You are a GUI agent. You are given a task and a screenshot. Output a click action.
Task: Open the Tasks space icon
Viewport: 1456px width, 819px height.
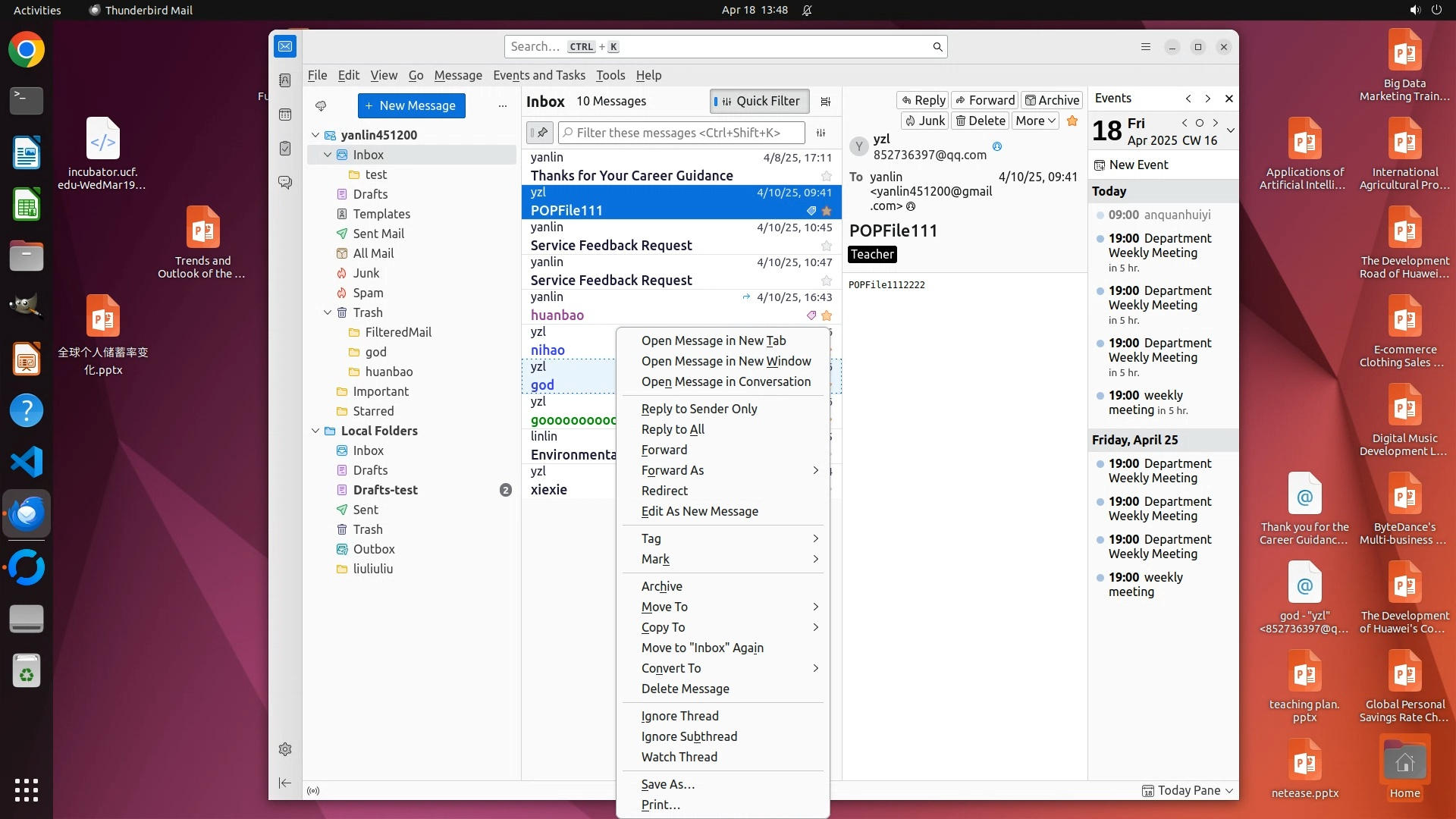(285, 149)
